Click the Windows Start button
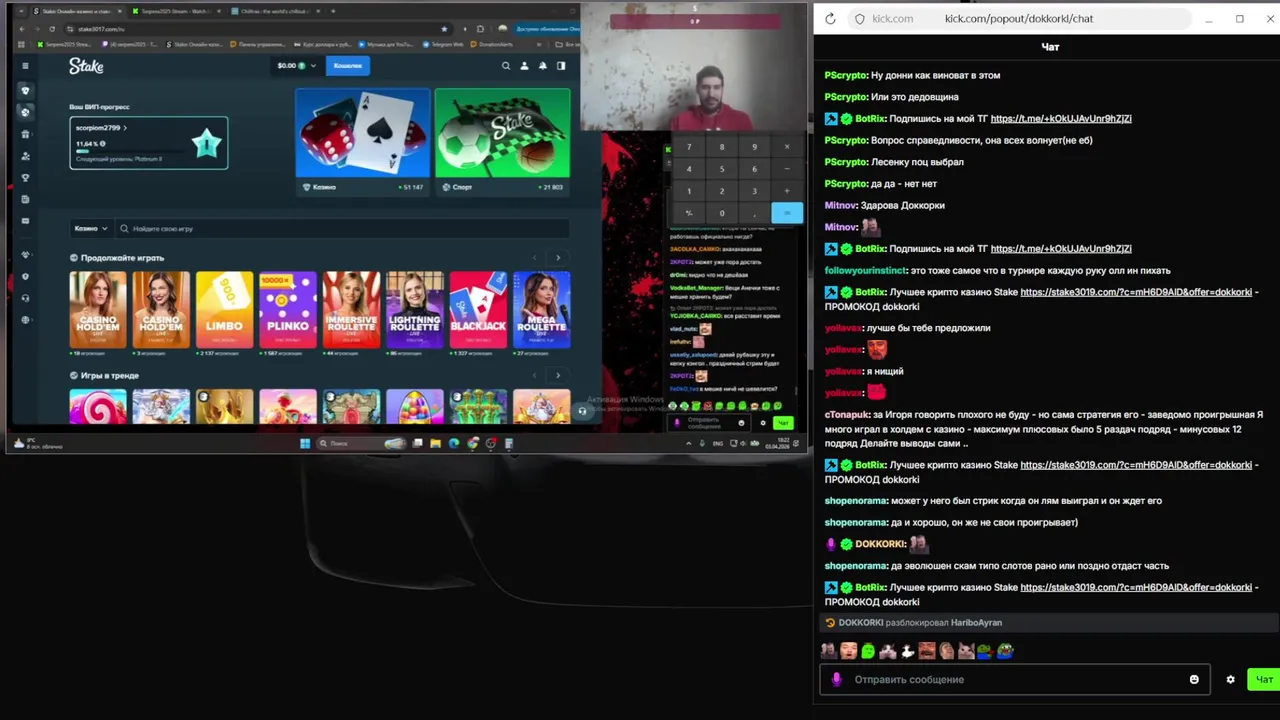This screenshot has width=1280, height=720. click(305, 443)
